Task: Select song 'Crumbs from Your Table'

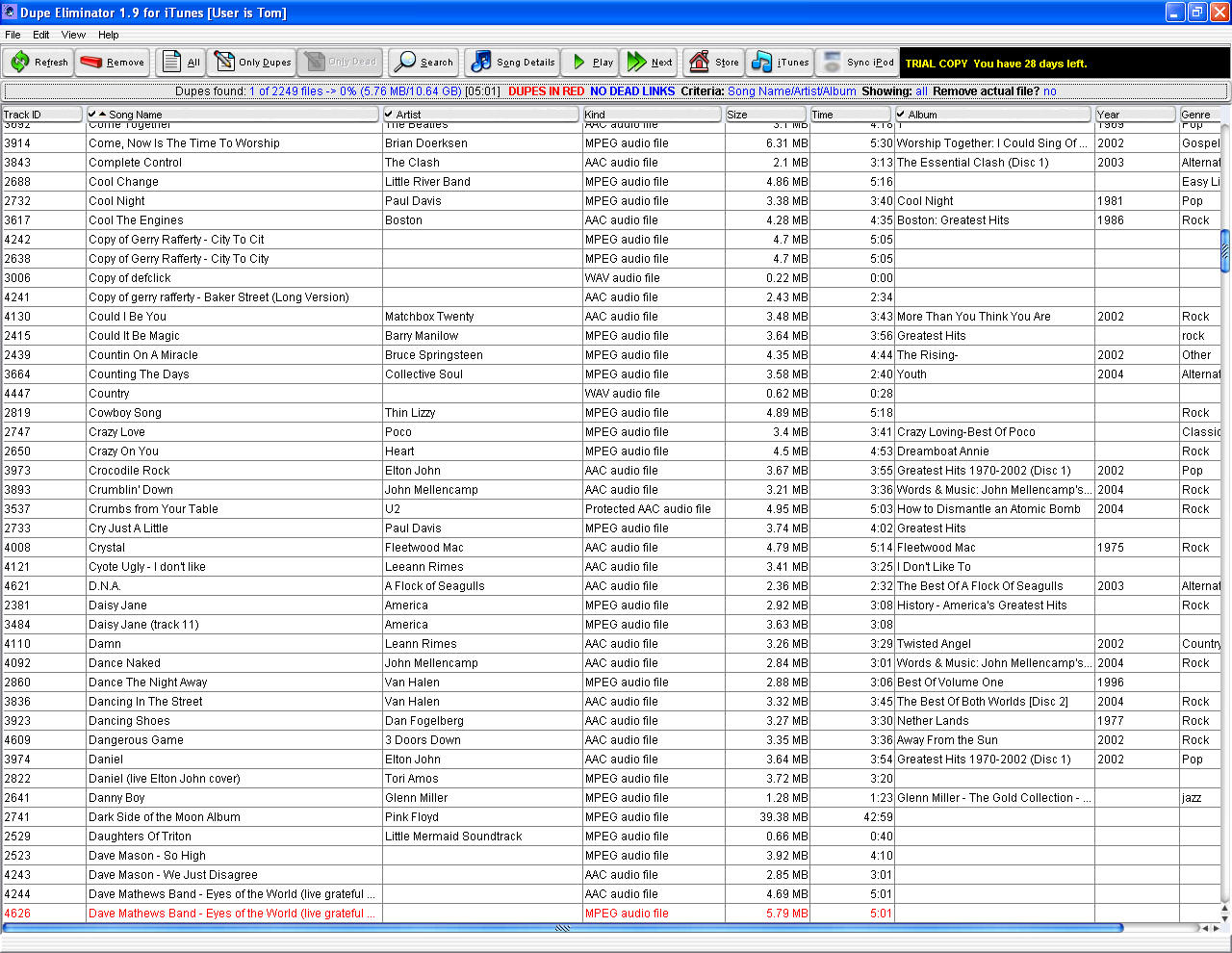Action: click(153, 509)
